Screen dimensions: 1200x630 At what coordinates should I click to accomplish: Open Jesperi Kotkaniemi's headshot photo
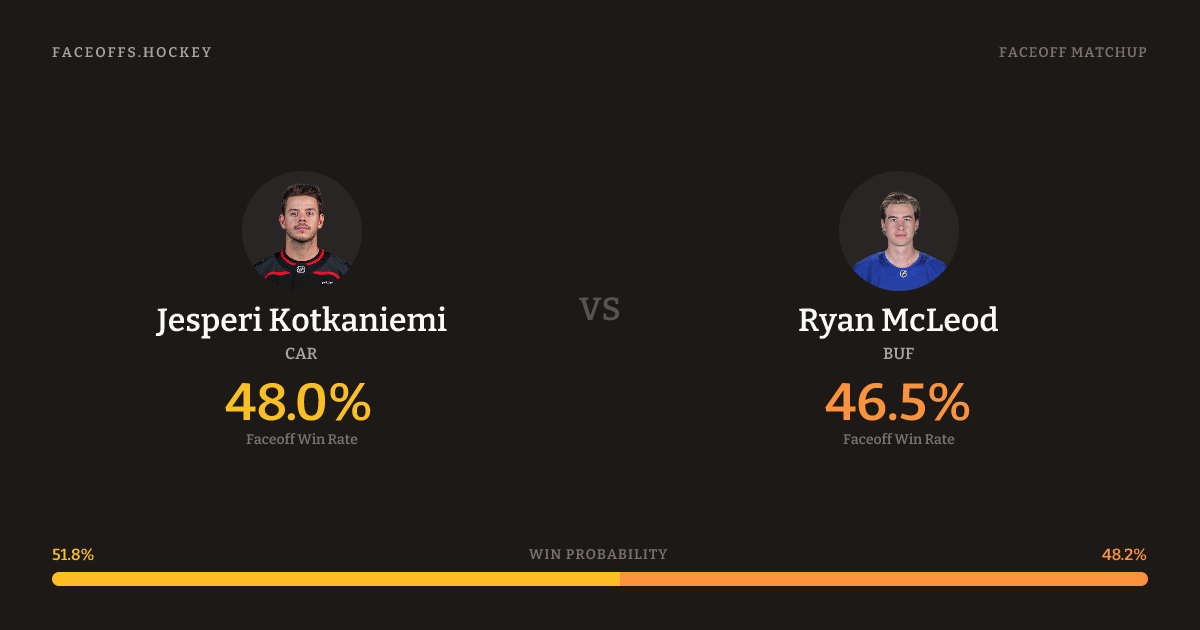point(301,231)
